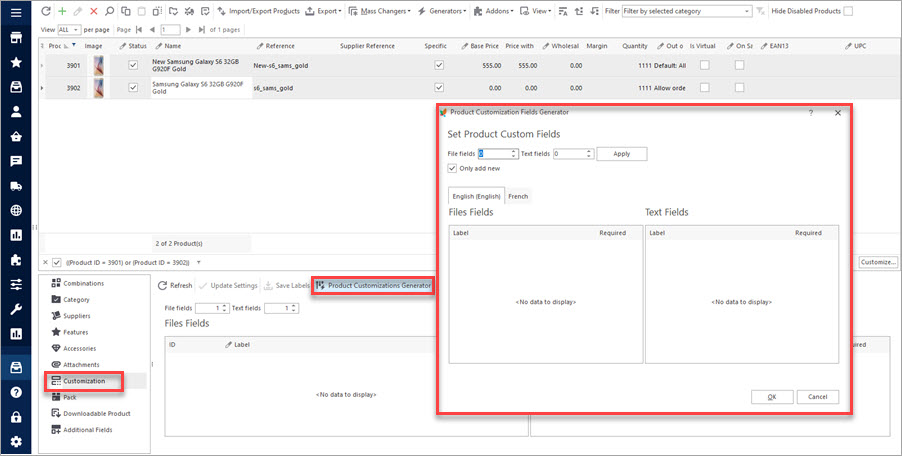902x456 pixels.
Task: Enable Hide Disabled Products checkbox
Action: click(x=848, y=11)
